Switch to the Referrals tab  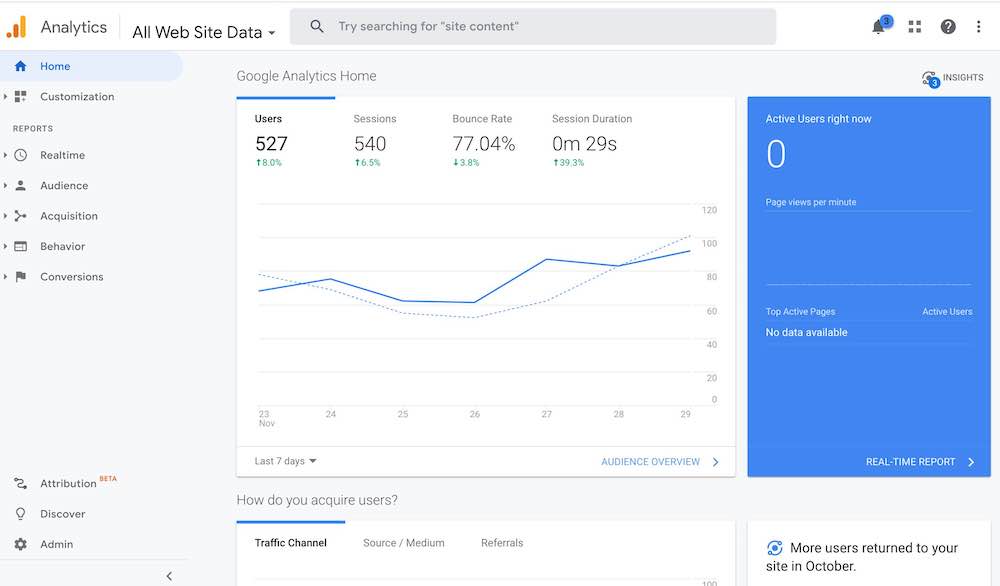point(502,543)
